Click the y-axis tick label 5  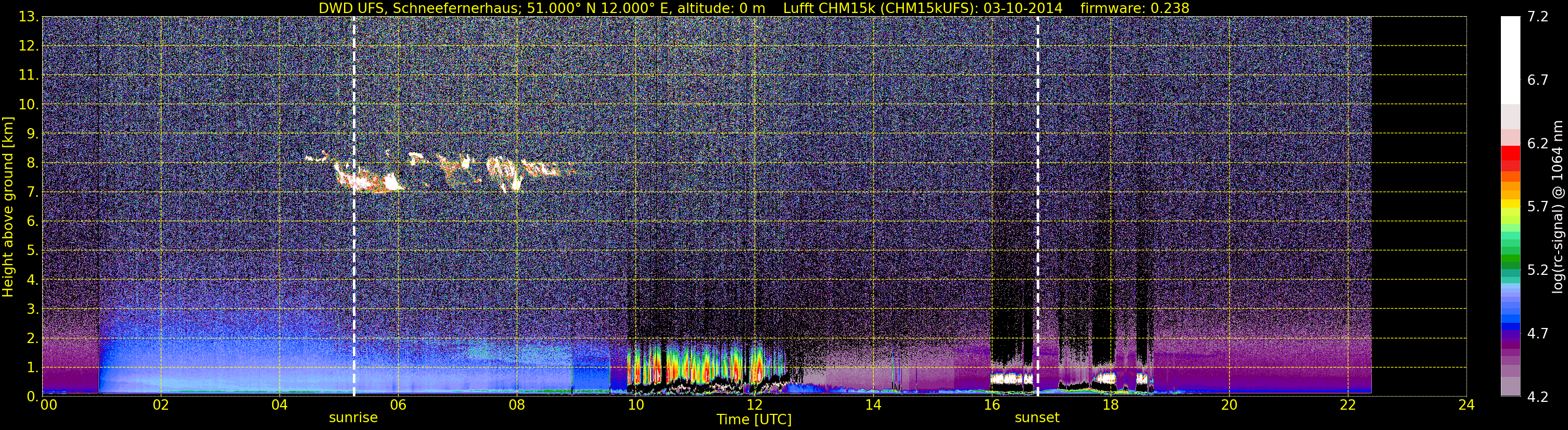(x=32, y=250)
